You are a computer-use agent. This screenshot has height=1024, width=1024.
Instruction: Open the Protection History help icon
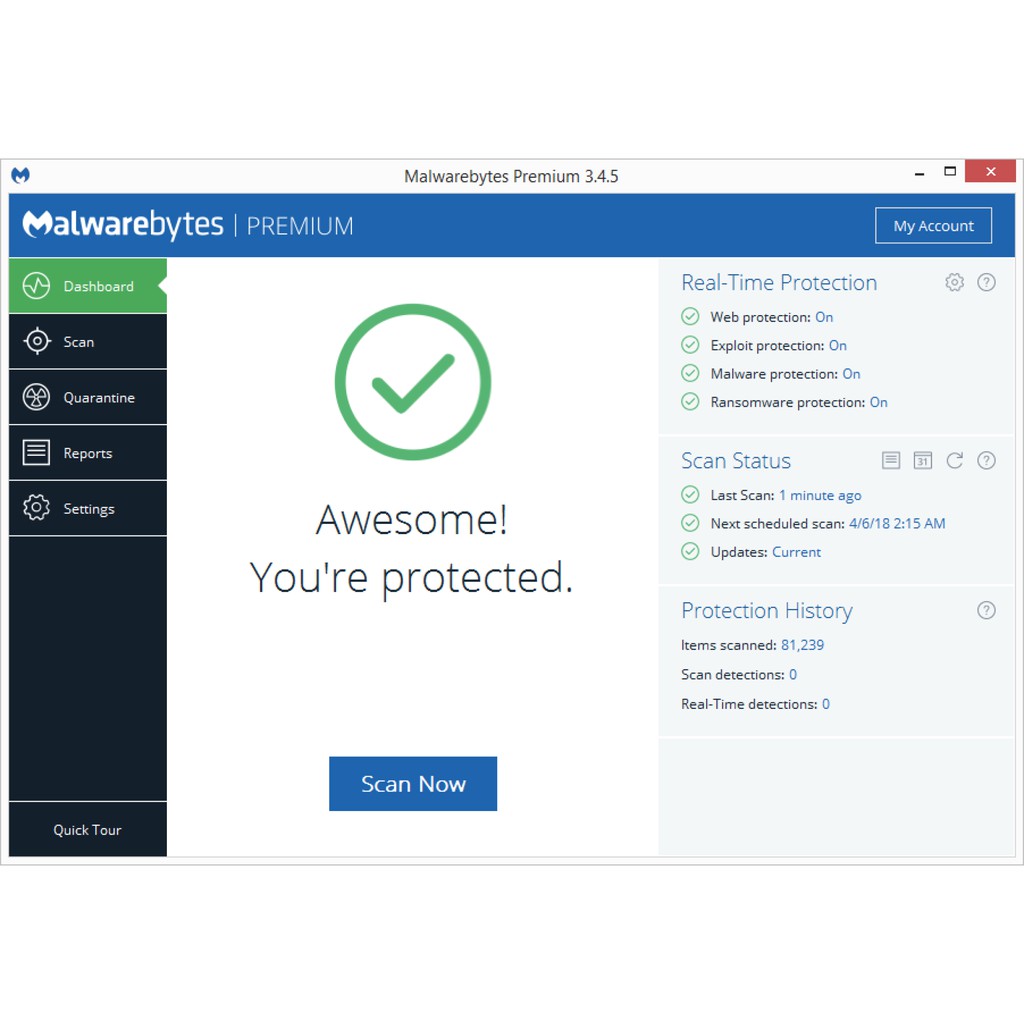(987, 610)
